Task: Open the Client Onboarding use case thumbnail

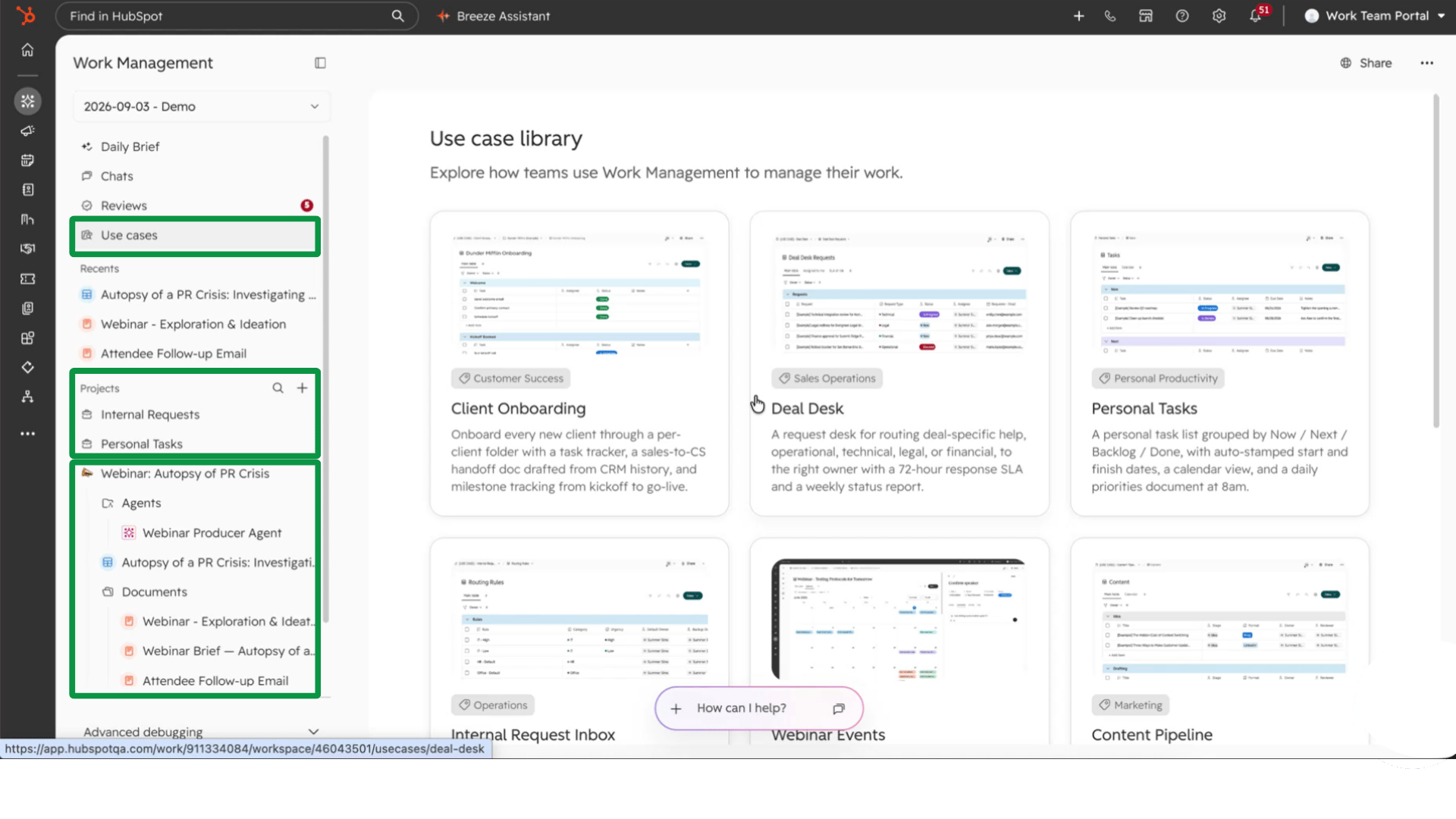Action: click(579, 293)
